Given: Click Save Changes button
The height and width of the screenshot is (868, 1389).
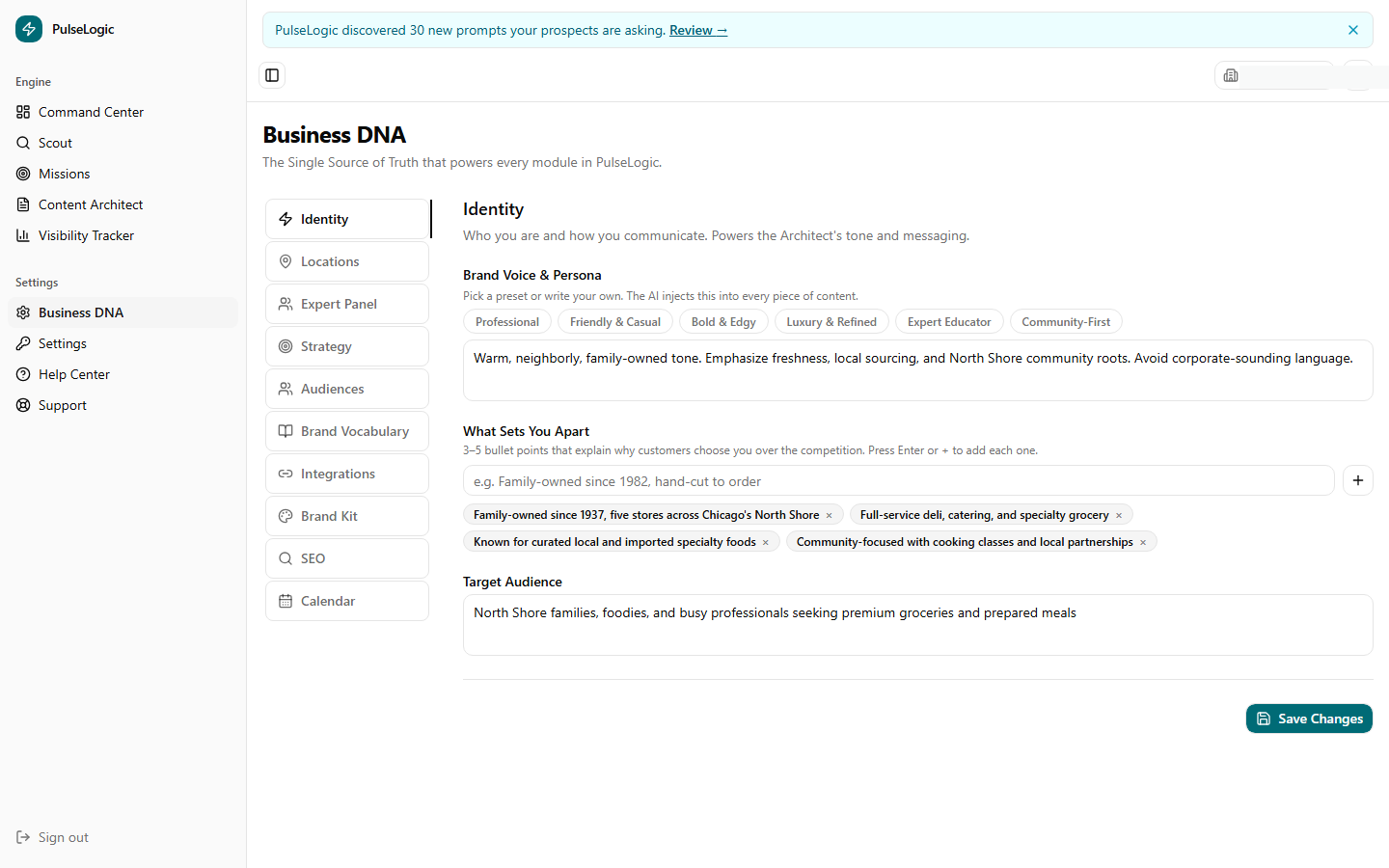Looking at the screenshot, I should tap(1309, 719).
